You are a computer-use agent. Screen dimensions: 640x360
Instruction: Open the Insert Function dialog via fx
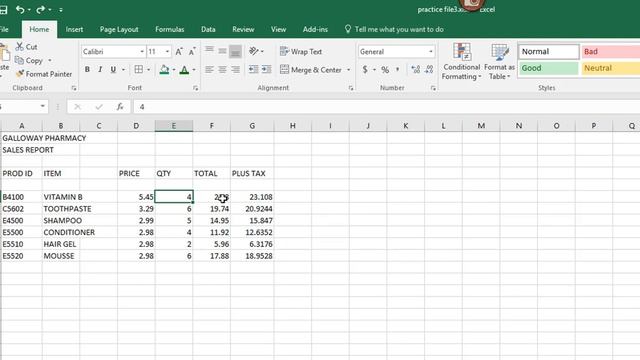click(x=120, y=107)
